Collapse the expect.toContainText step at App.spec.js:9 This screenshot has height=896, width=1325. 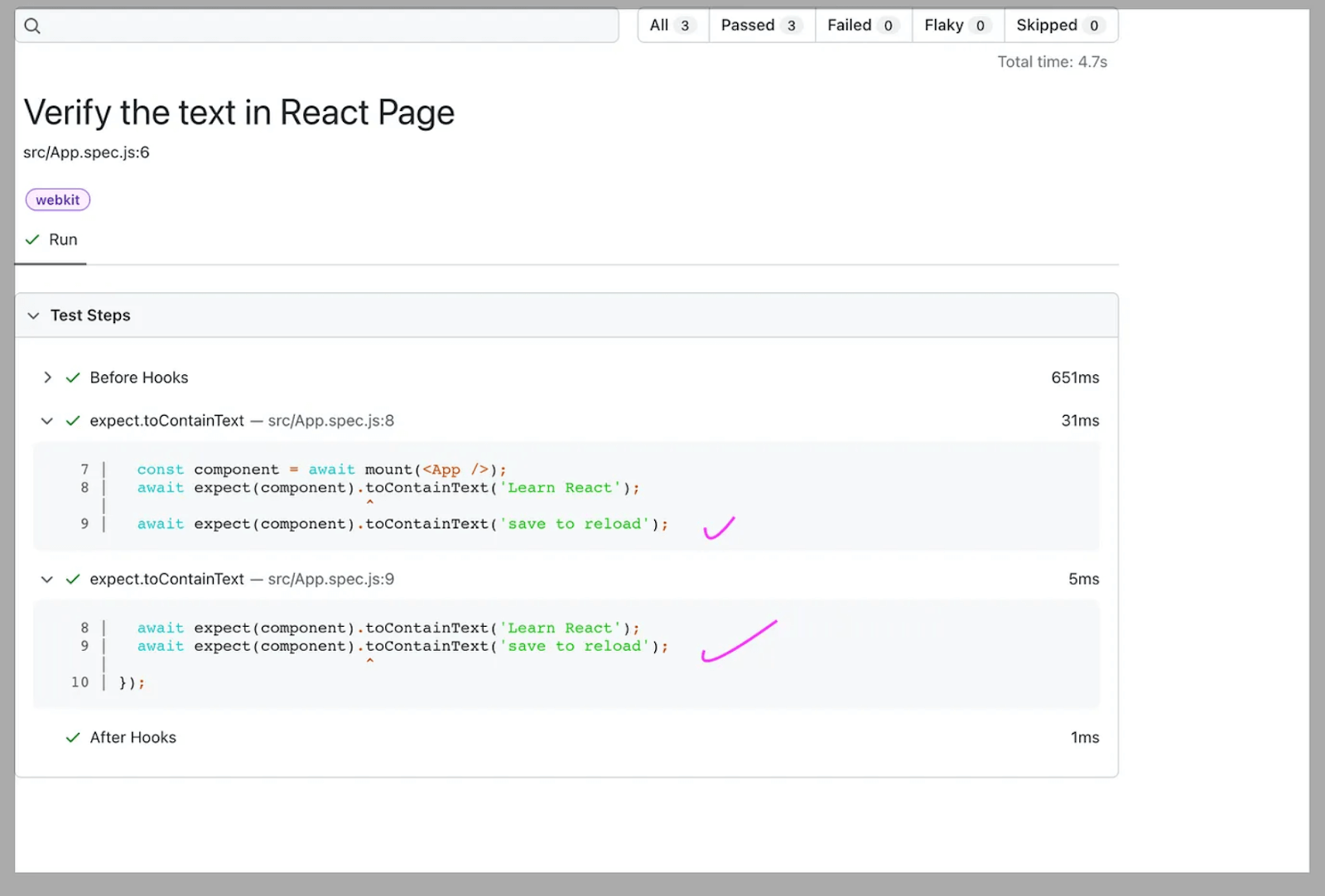(47, 579)
